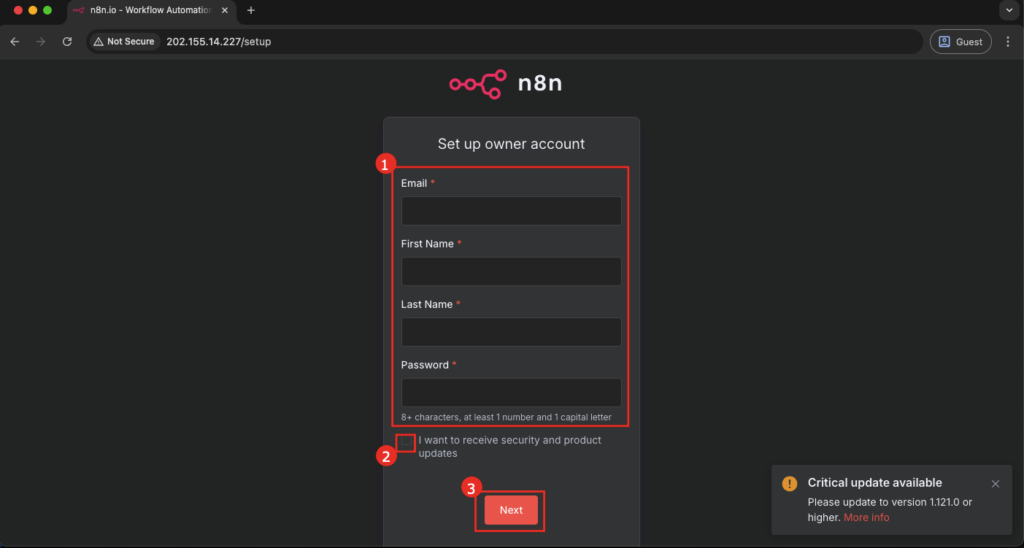Viewport: 1024px width, 548px height.
Task: Close the n8n.io browser tab
Action: tap(225, 10)
